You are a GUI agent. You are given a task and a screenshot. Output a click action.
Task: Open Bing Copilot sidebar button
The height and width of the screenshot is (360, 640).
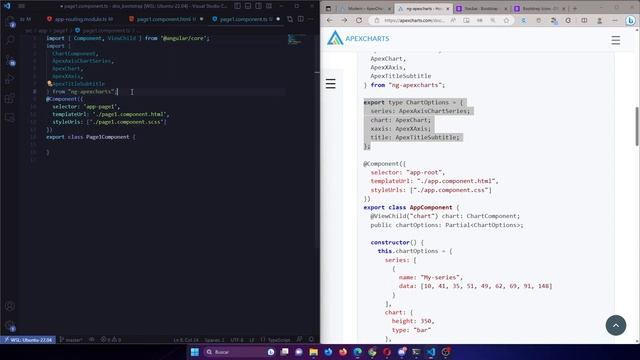[x=631, y=20]
